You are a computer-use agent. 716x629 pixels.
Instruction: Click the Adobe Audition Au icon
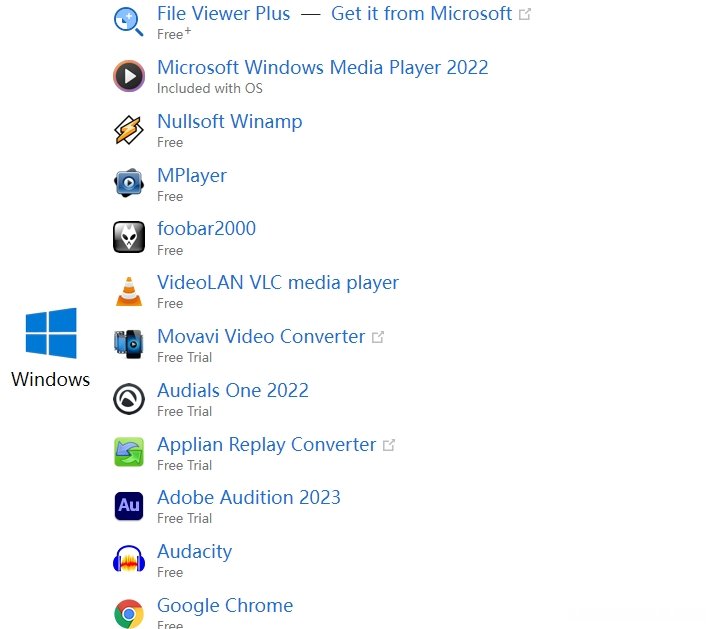(129, 506)
